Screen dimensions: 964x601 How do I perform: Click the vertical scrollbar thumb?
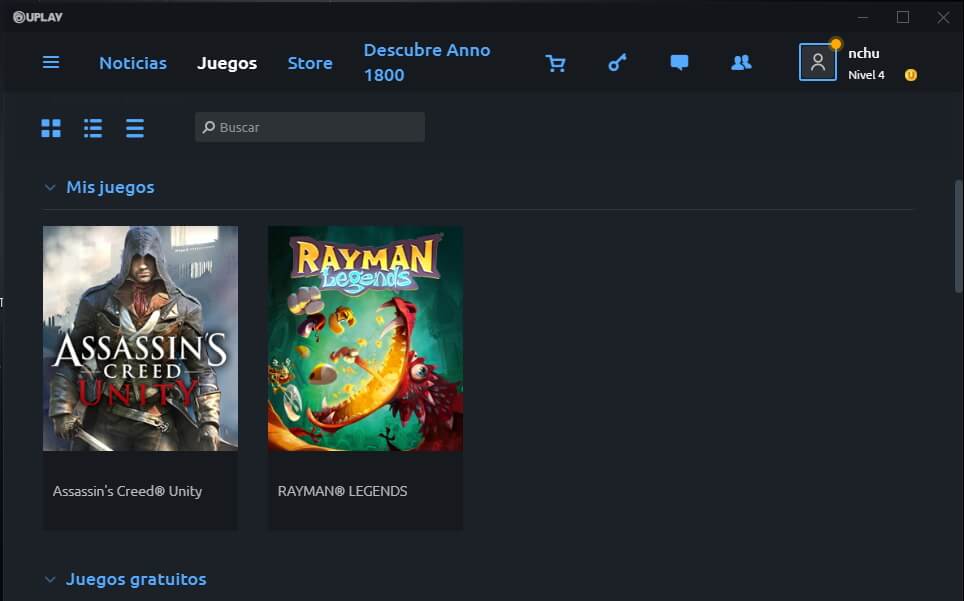point(958,236)
